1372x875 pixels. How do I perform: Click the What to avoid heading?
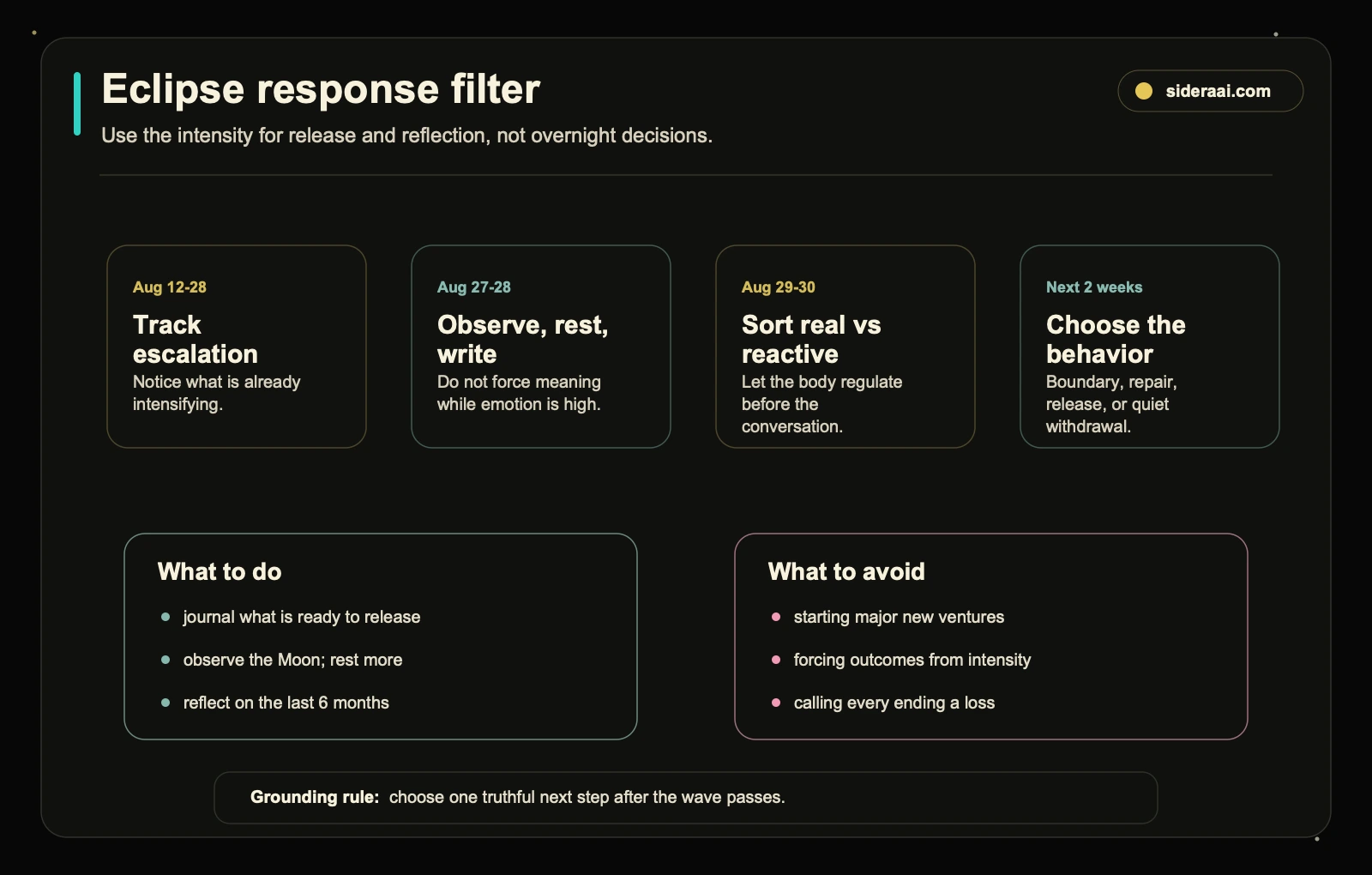pos(846,571)
